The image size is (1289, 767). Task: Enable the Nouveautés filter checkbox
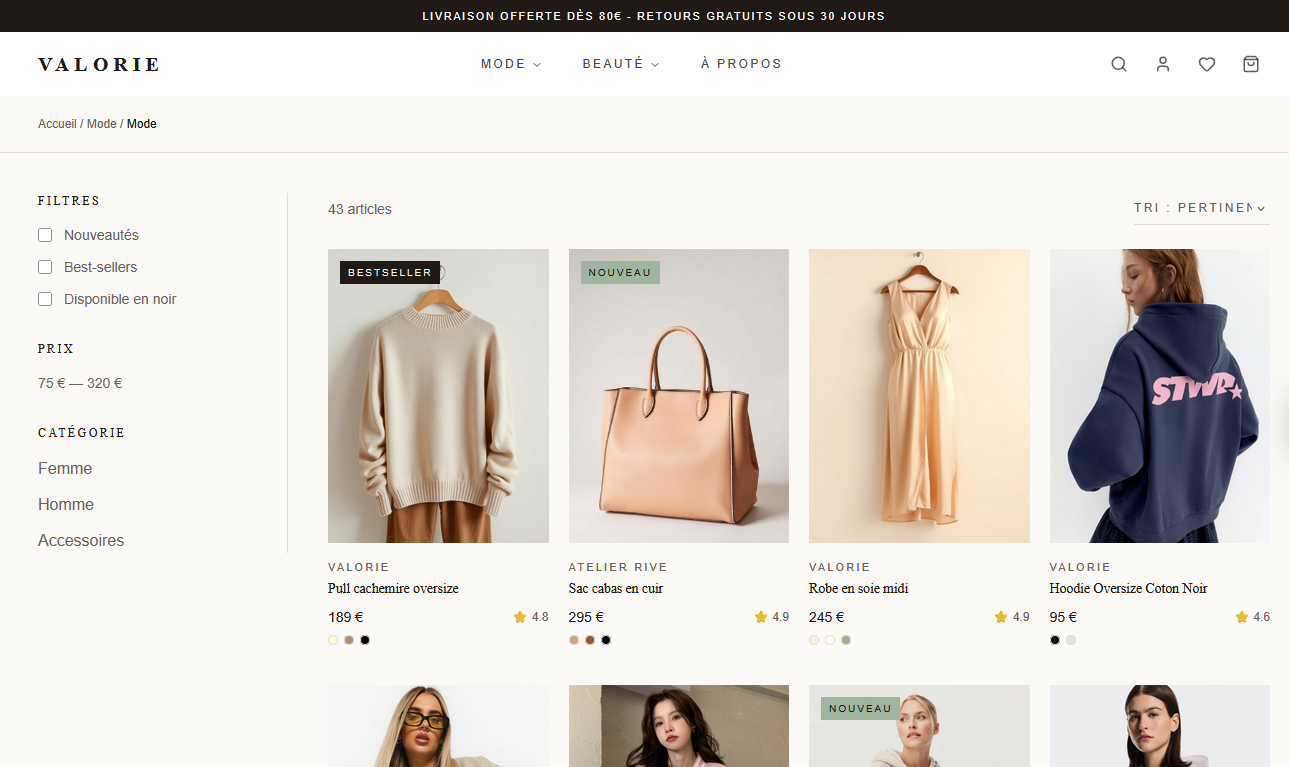click(45, 235)
